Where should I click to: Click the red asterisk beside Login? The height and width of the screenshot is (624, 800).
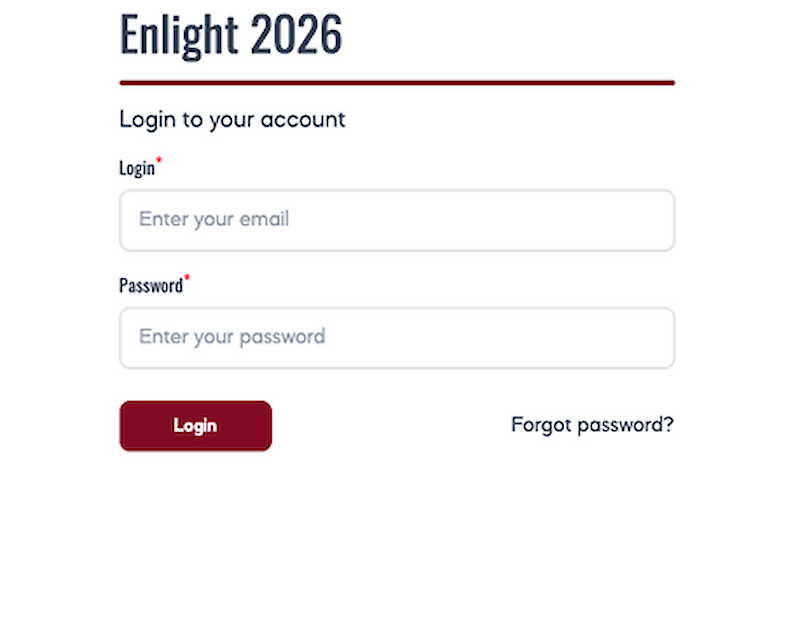point(159,161)
